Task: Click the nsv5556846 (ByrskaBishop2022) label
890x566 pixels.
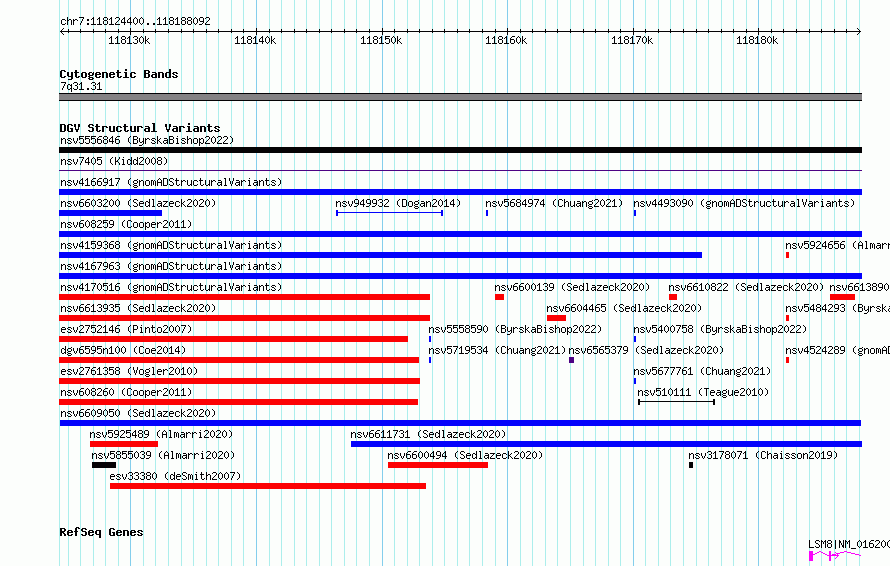Action: click(147, 140)
